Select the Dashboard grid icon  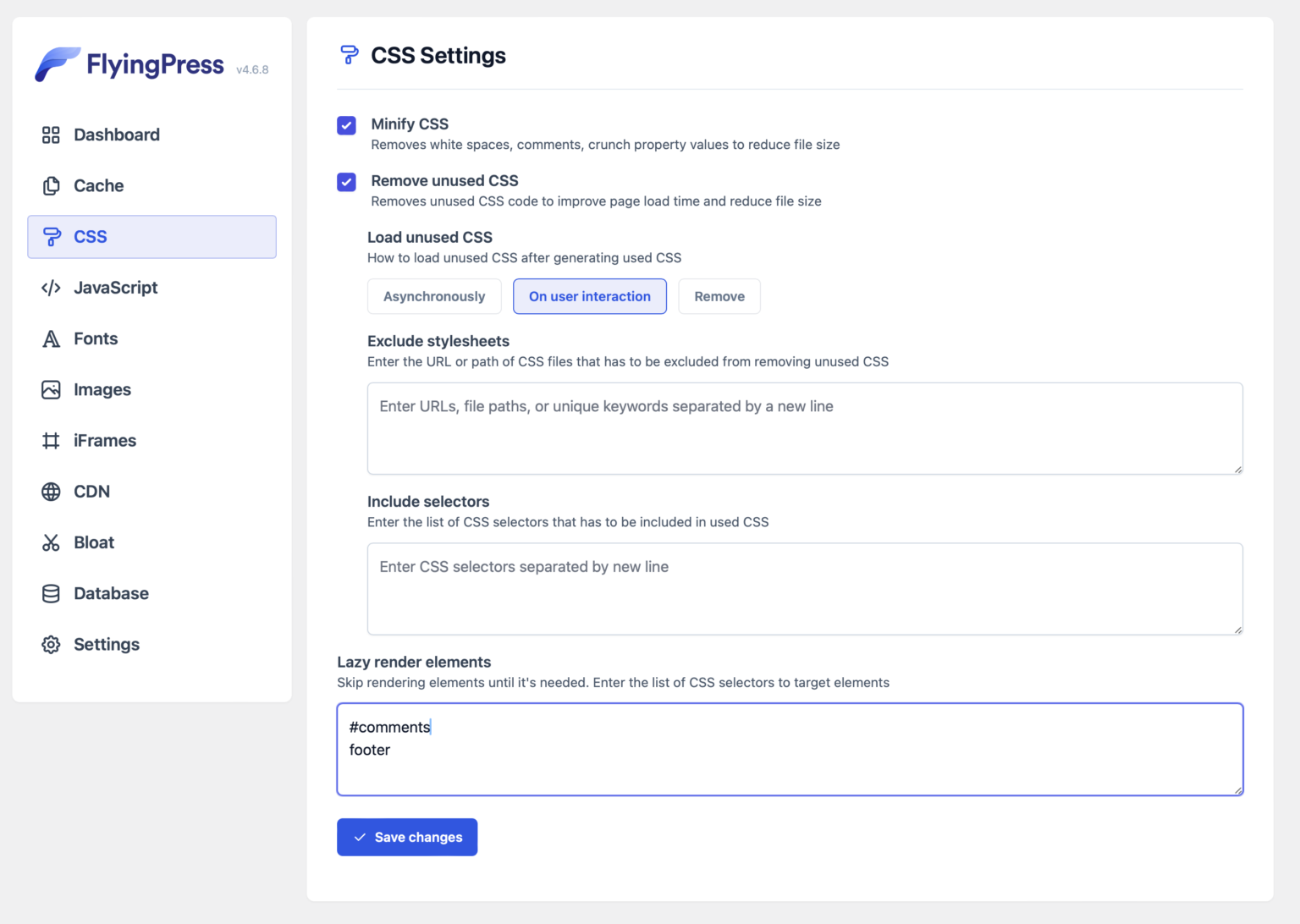pyautogui.click(x=51, y=135)
